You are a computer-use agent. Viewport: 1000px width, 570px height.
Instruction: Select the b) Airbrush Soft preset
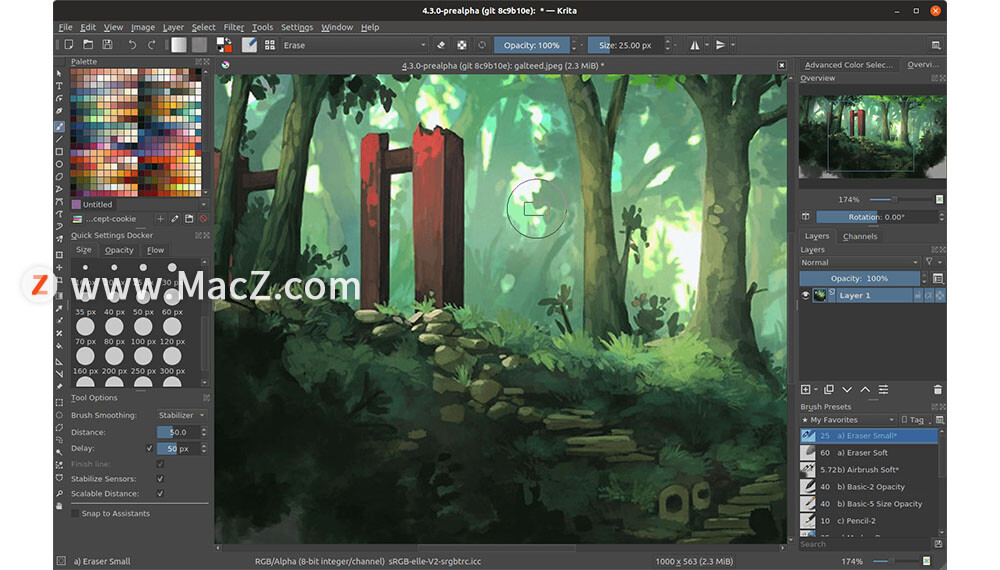[869, 469]
